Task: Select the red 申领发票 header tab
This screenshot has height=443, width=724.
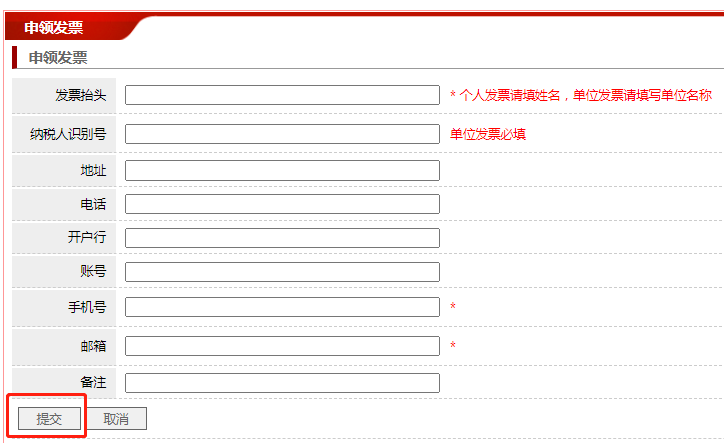Action: (54, 27)
